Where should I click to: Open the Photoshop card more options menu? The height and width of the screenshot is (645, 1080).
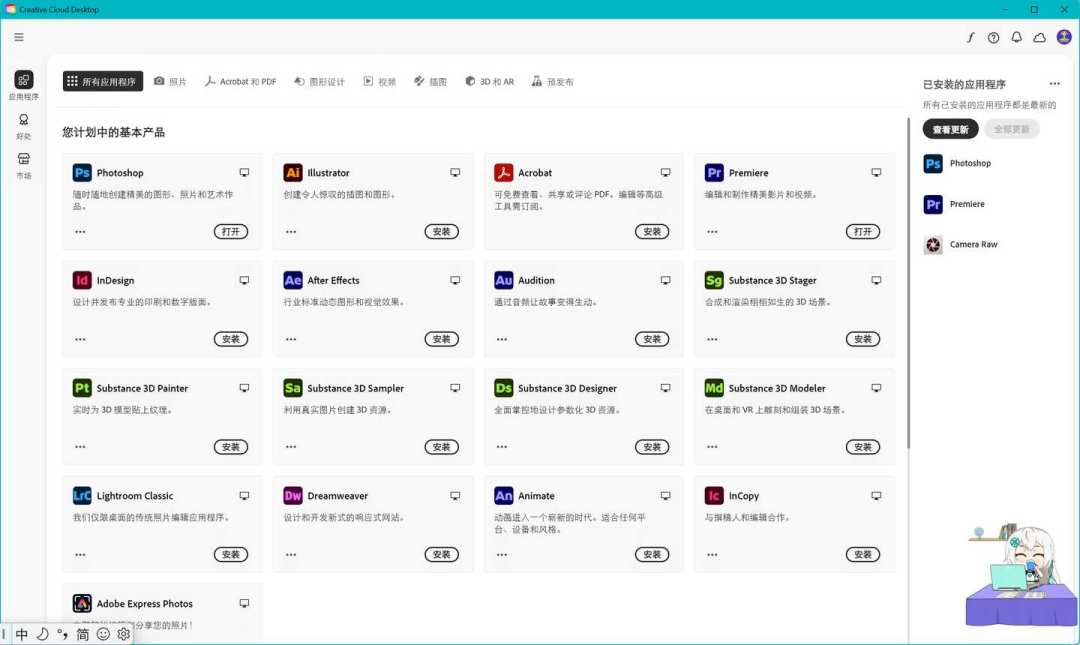(81, 232)
